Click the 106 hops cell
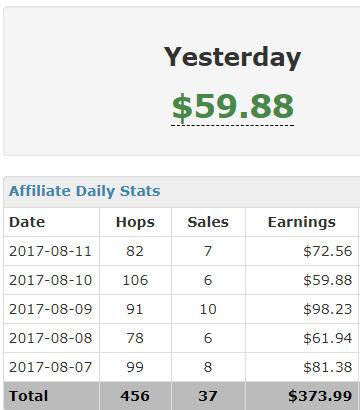The height and width of the screenshot is (410, 360). (x=135, y=280)
